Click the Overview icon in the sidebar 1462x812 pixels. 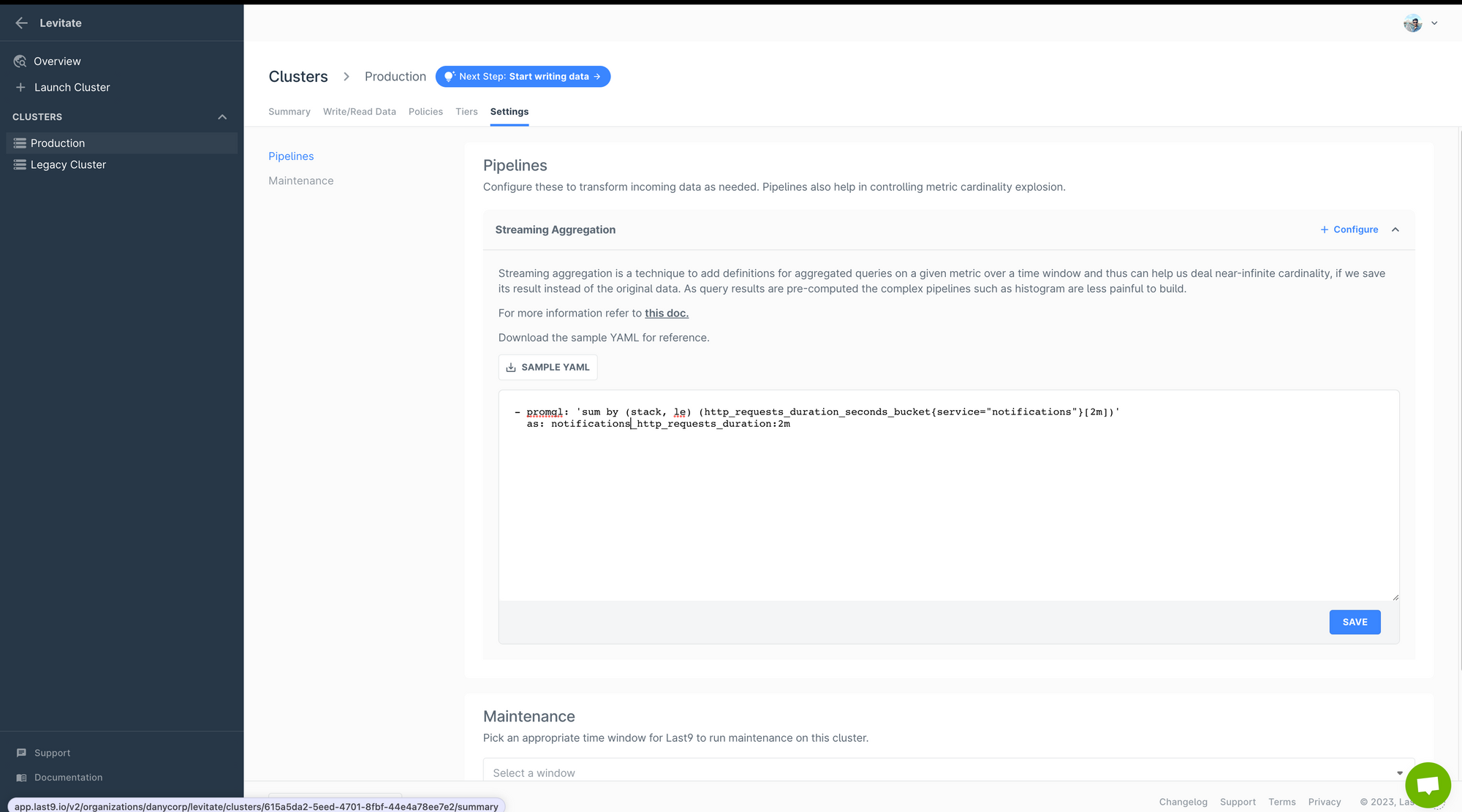20,61
